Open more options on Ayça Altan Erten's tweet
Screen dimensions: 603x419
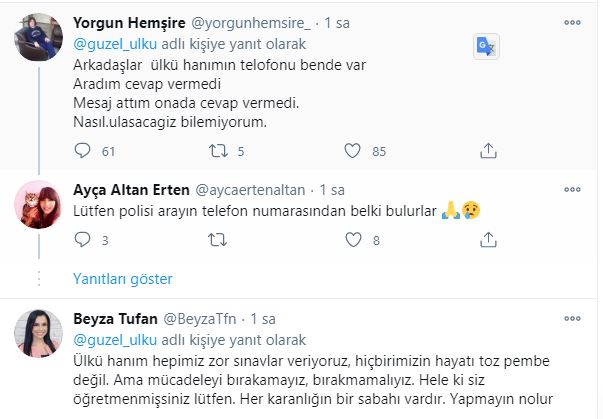pyautogui.click(x=574, y=189)
